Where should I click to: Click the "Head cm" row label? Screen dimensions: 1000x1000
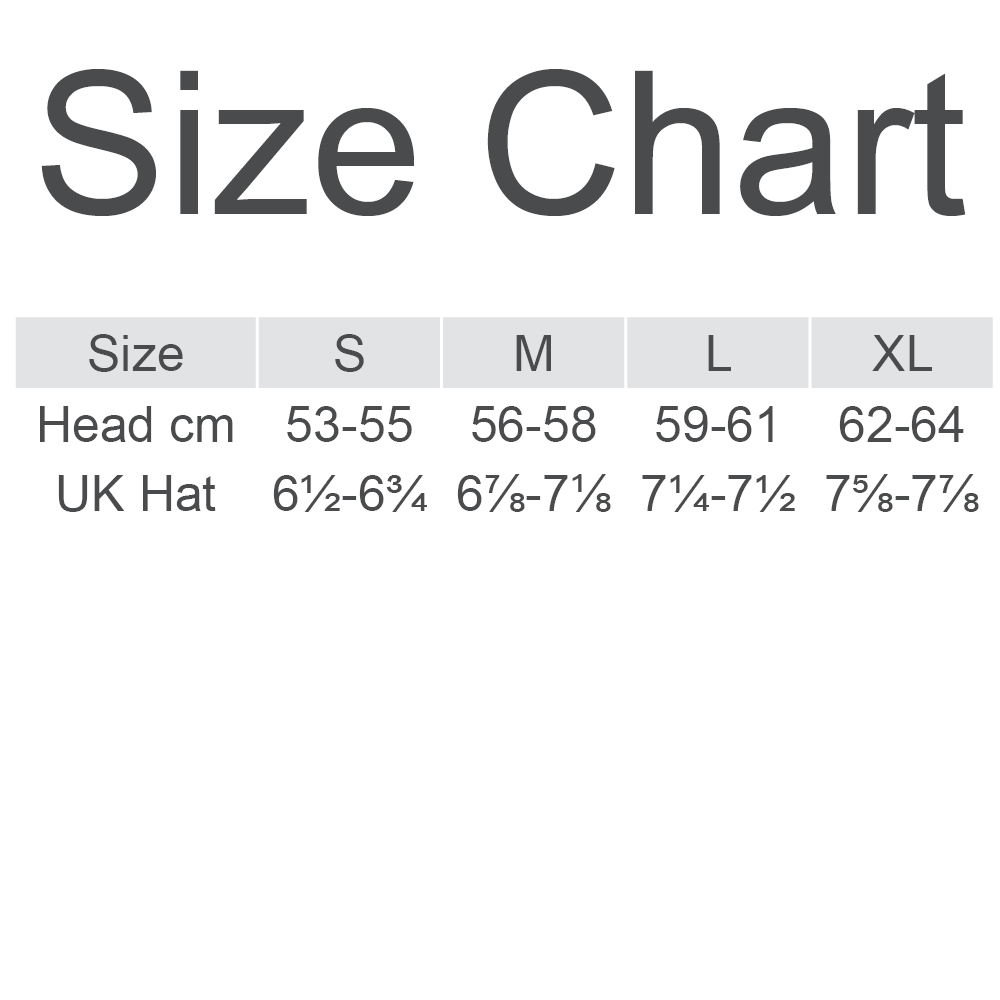[x=136, y=426]
